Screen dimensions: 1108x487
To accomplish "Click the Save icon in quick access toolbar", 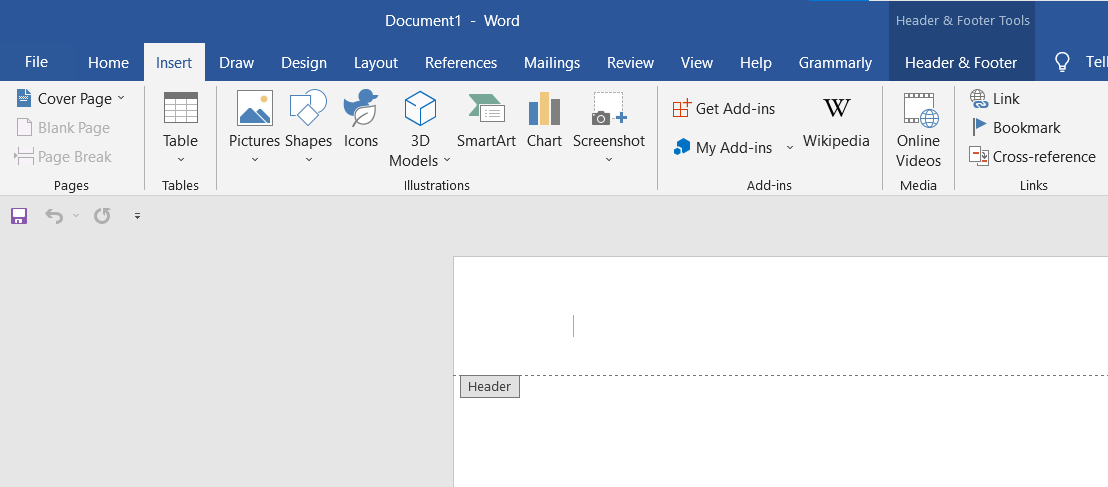I will coord(19,216).
